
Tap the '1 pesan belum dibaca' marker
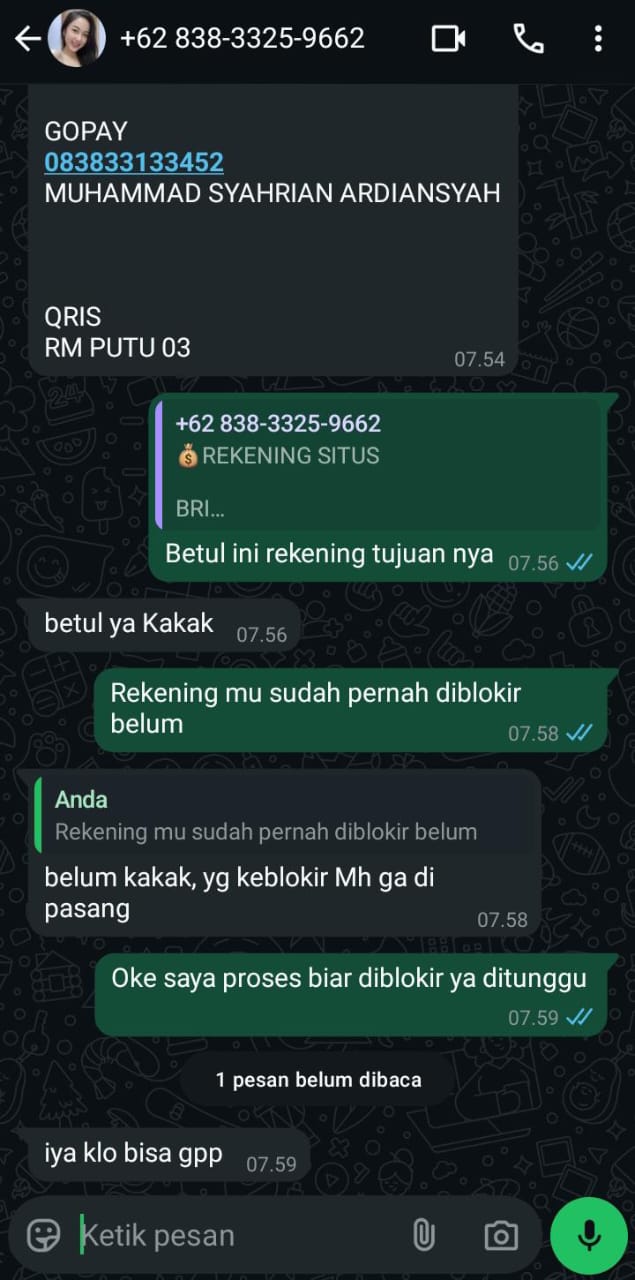[318, 1080]
